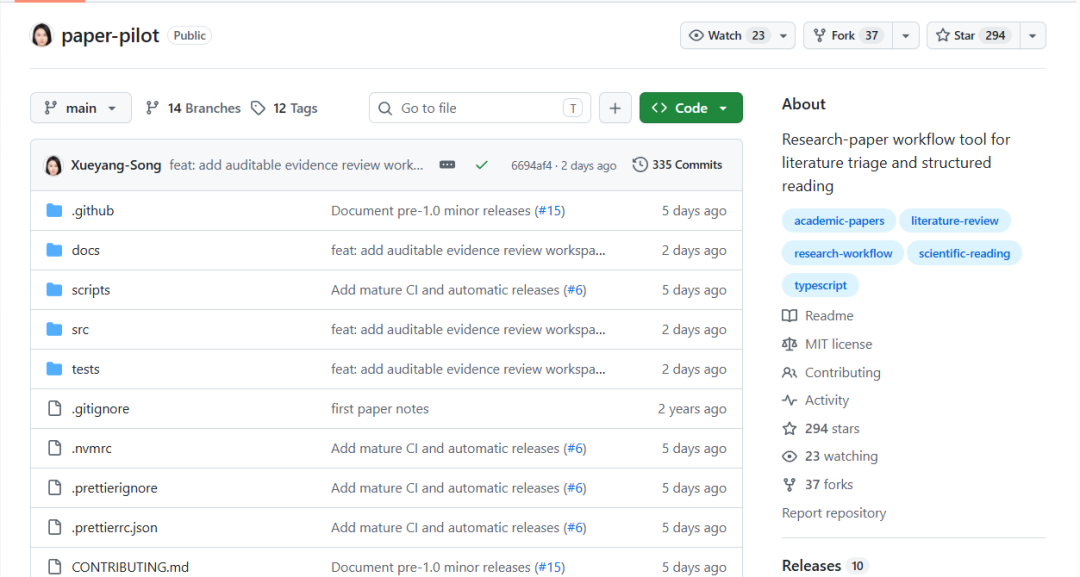Click the people icon beside Contributing
The width and height of the screenshot is (1080, 577).
pyautogui.click(x=789, y=373)
